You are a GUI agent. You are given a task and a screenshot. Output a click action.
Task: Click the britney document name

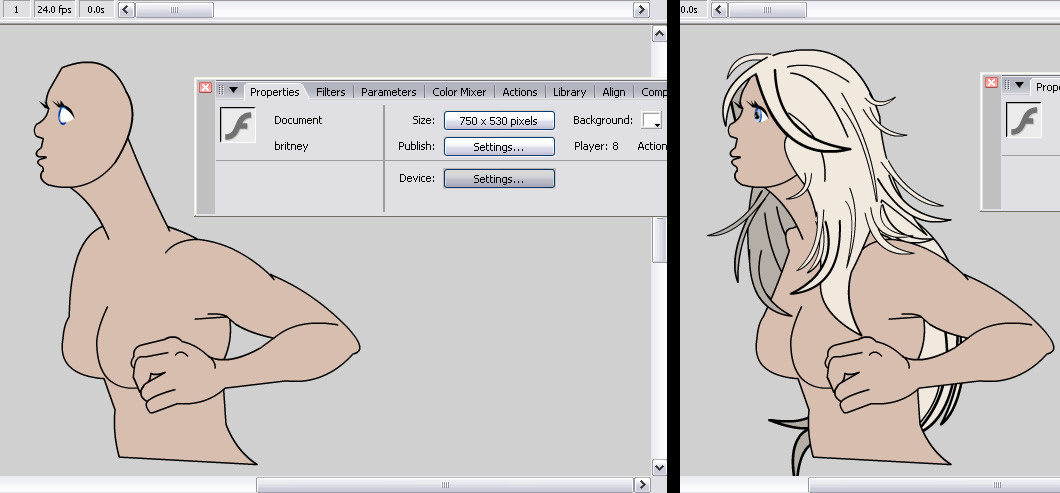tap(291, 146)
